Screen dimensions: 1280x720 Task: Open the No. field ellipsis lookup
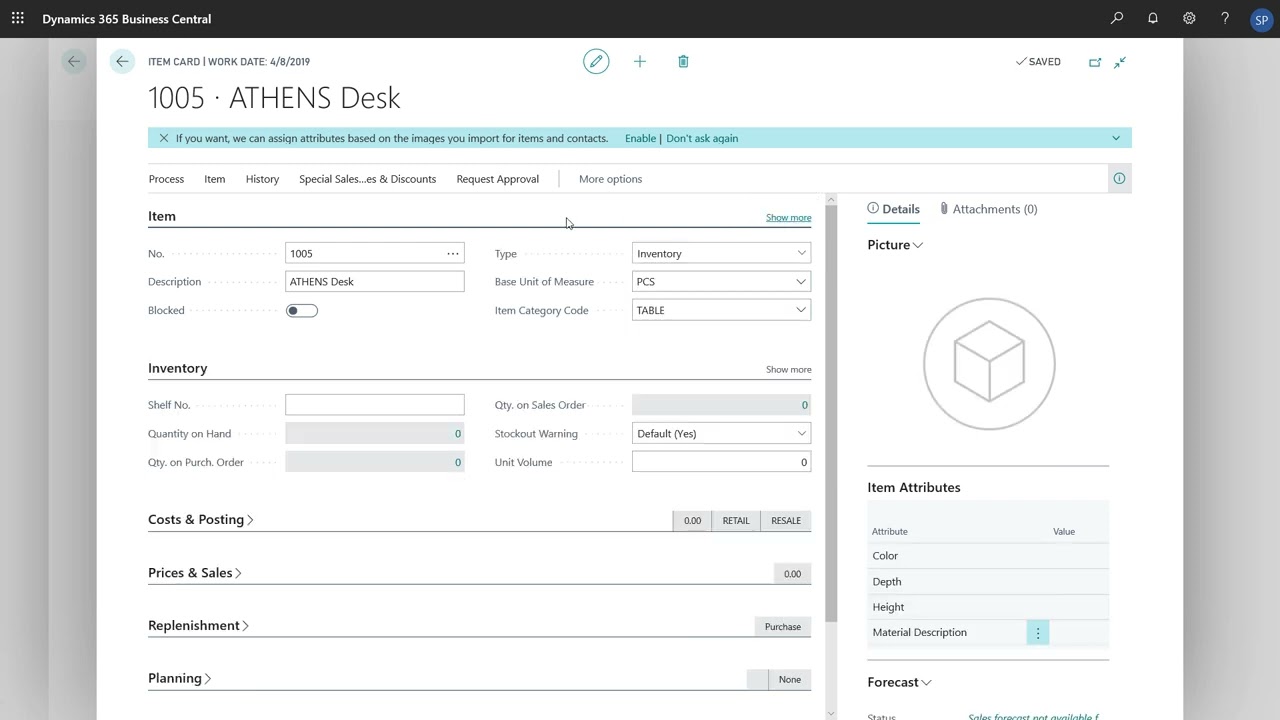453,254
